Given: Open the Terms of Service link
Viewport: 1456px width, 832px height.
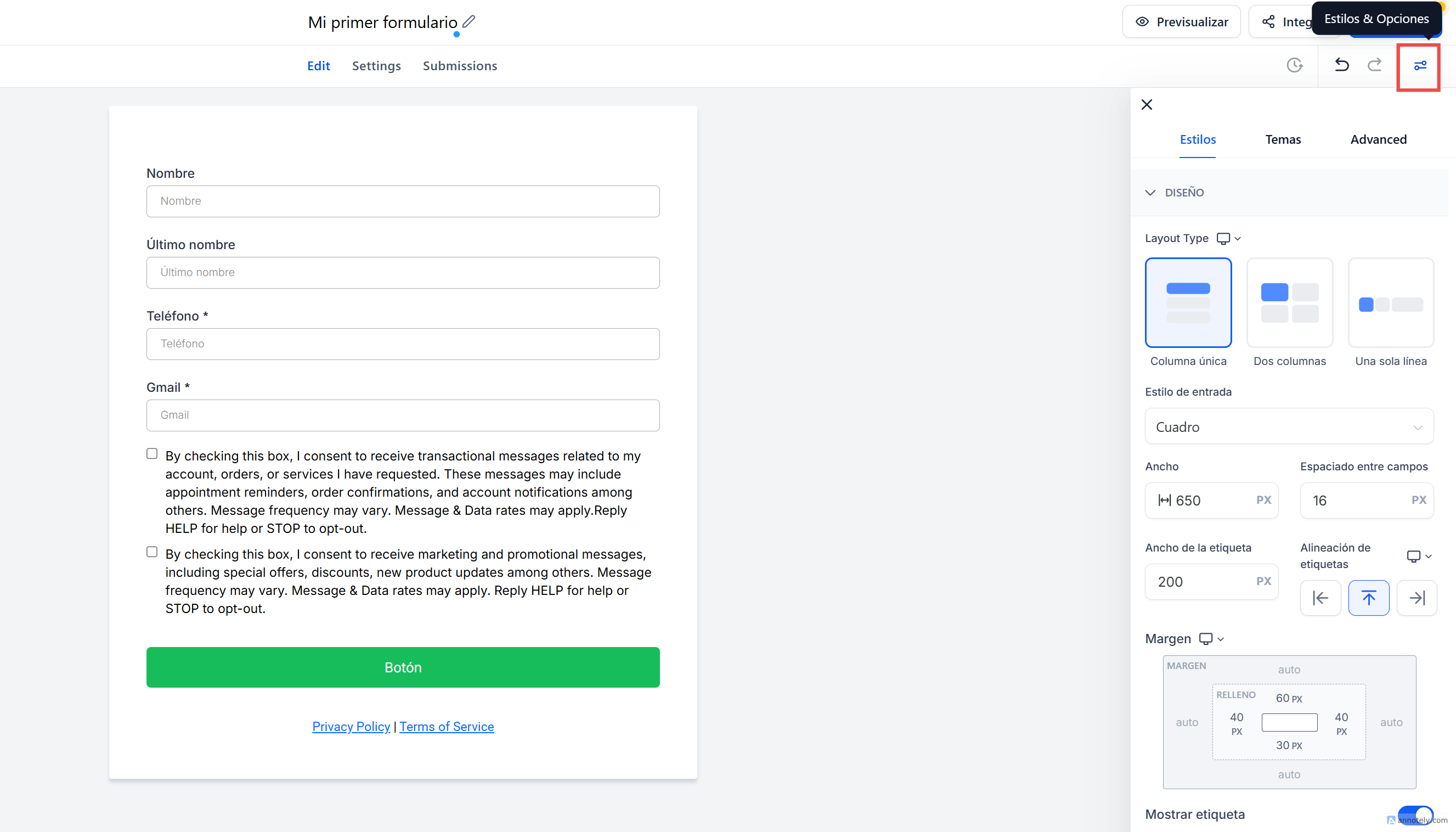Looking at the screenshot, I should (446, 726).
